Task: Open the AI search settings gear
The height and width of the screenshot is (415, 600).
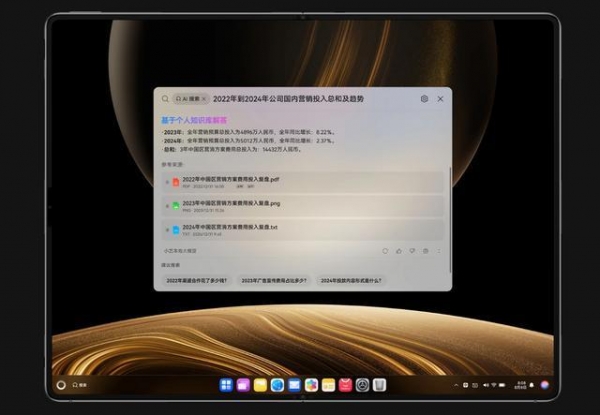Action: click(x=424, y=99)
